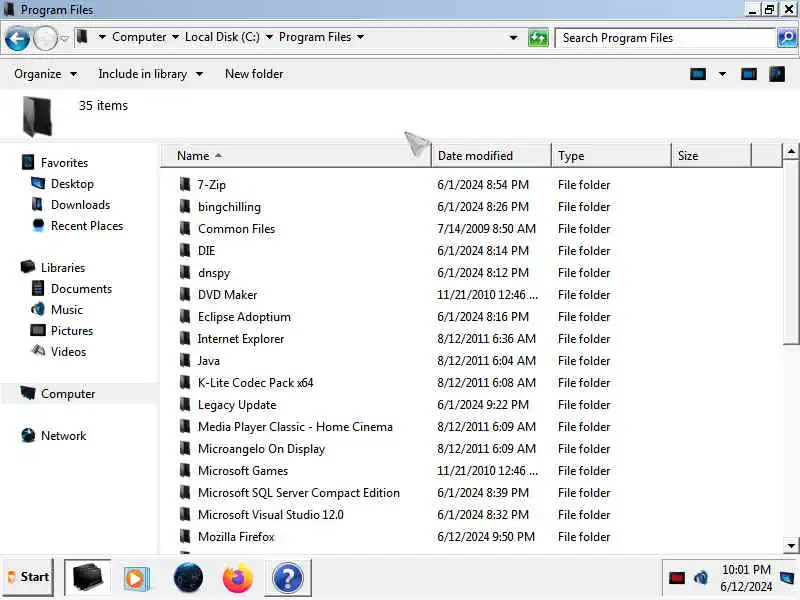This screenshot has width=800, height=600.
Task: Launch Firefox from the taskbar
Action: [238, 578]
